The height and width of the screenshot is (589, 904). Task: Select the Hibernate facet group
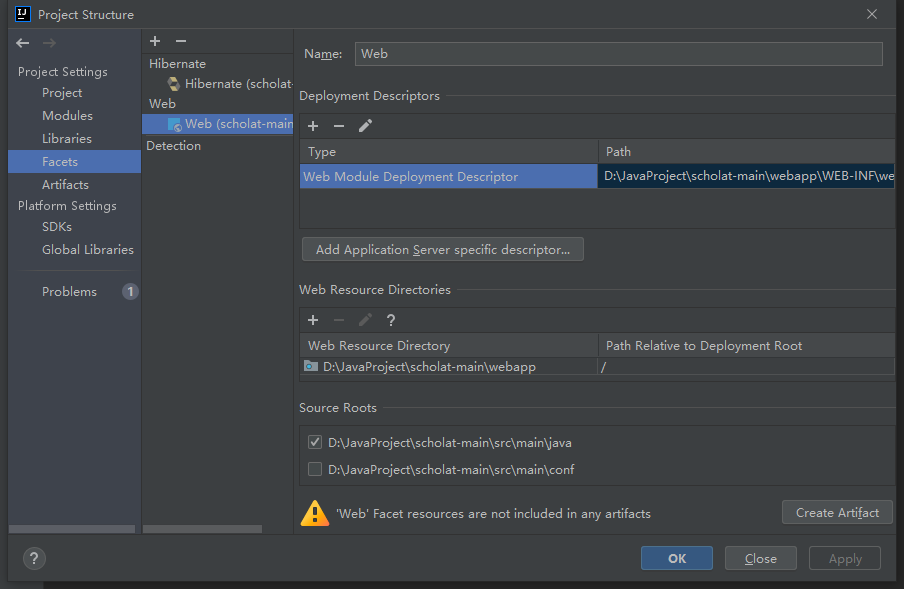(177, 64)
